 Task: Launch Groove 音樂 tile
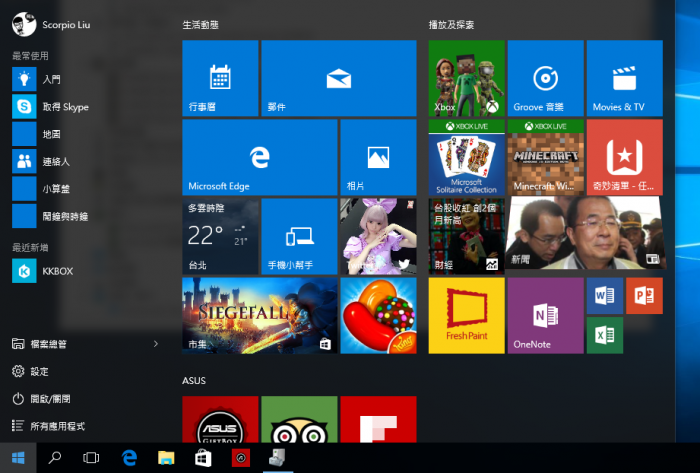(x=545, y=78)
